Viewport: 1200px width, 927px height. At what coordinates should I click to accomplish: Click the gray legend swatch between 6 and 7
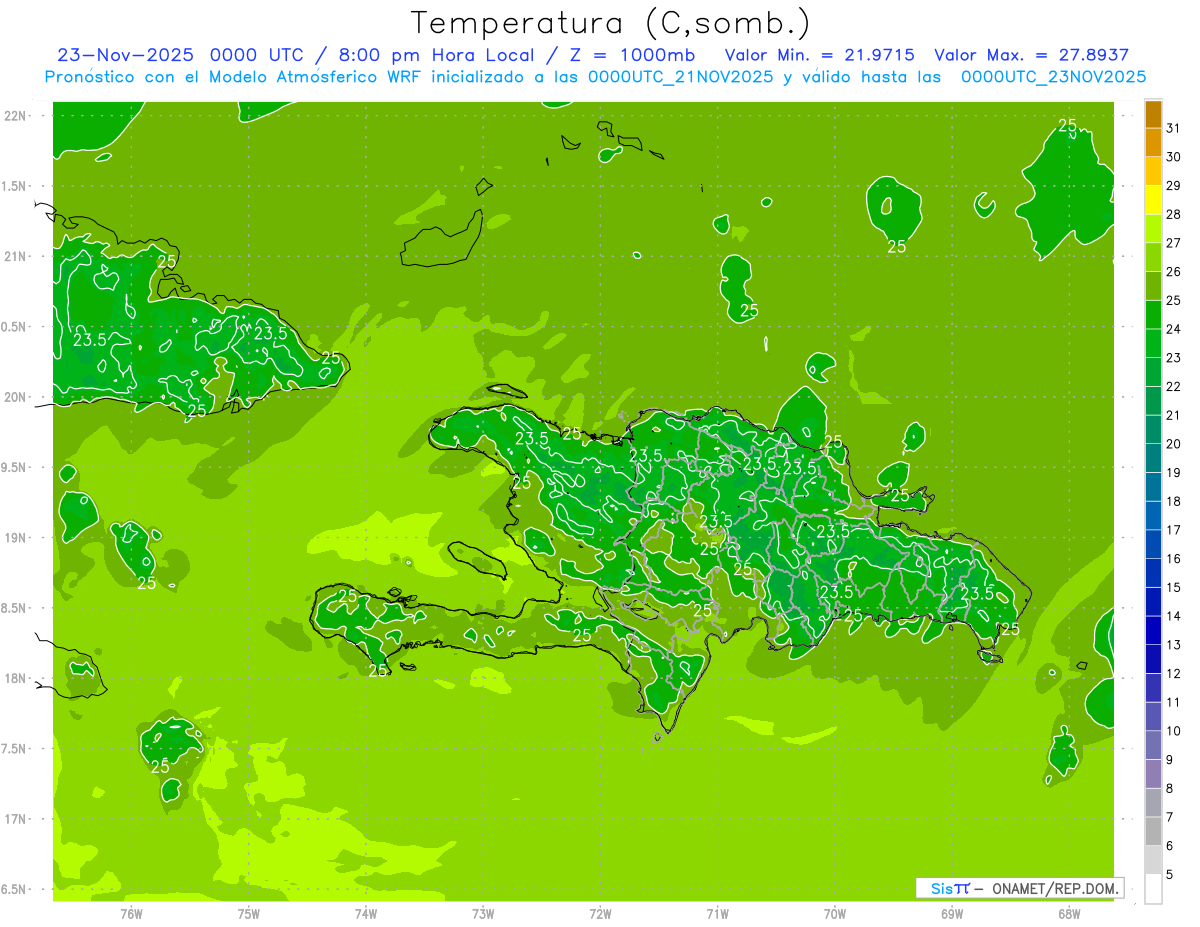pos(1154,832)
